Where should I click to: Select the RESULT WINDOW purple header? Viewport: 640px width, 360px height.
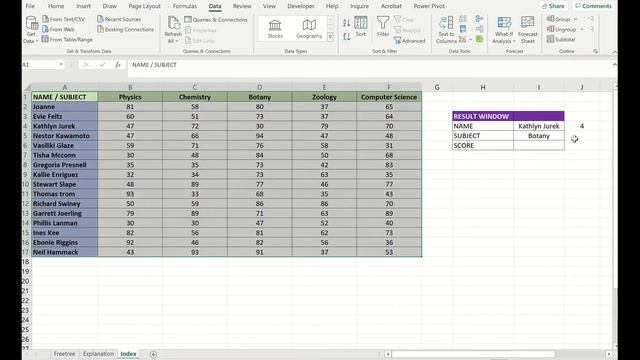(x=508, y=116)
